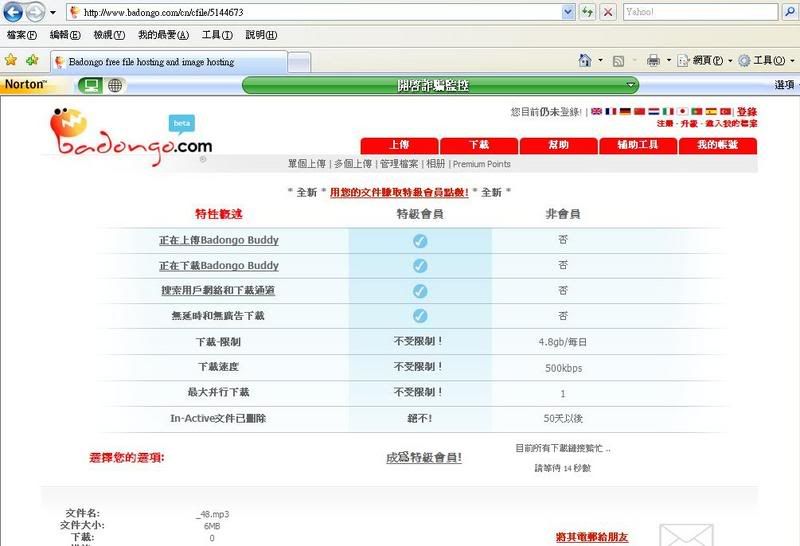Switch language with the Netherlands flag
The height and width of the screenshot is (546, 800).
pyautogui.click(x=654, y=111)
